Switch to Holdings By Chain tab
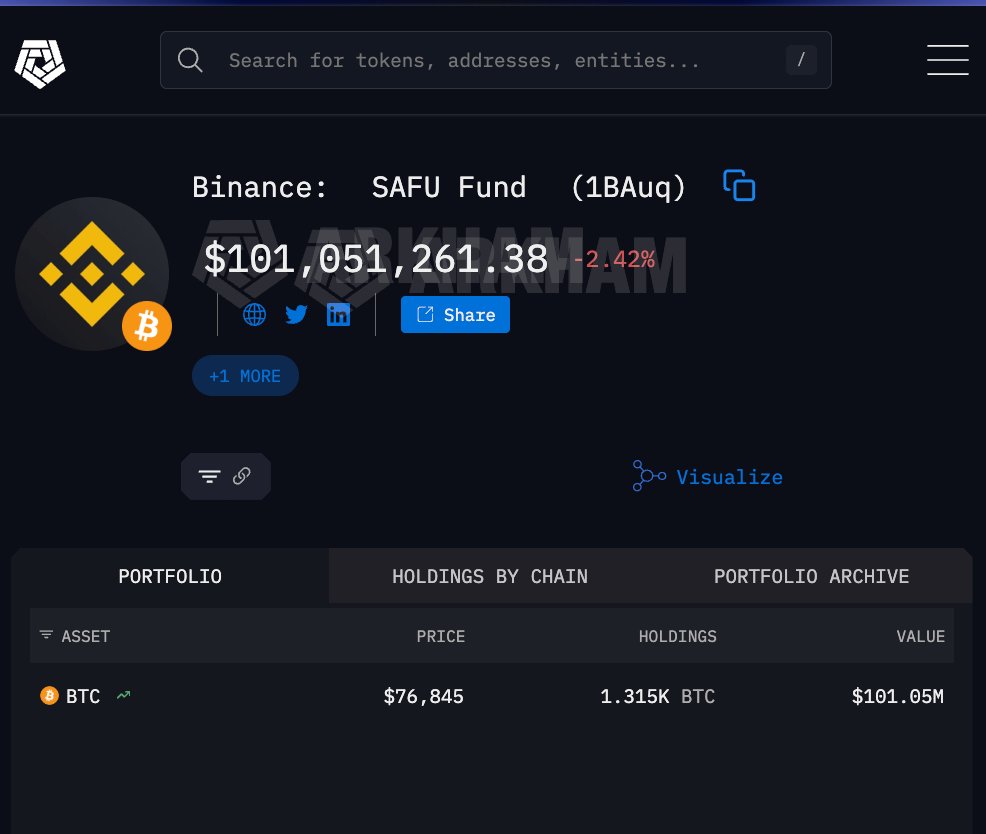The height and width of the screenshot is (834, 986). (x=489, y=576)
